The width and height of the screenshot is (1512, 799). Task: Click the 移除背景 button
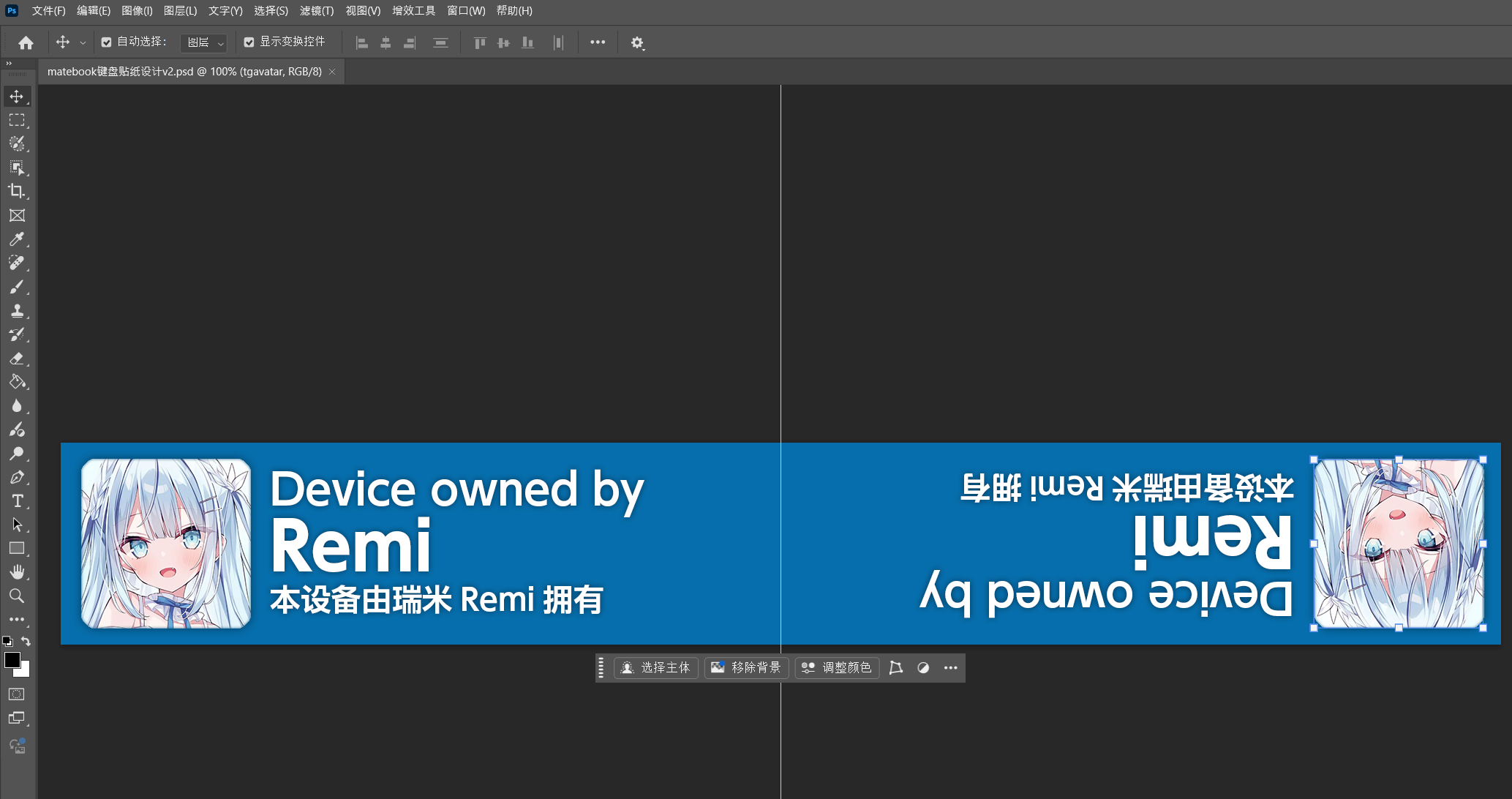point(746,667)
